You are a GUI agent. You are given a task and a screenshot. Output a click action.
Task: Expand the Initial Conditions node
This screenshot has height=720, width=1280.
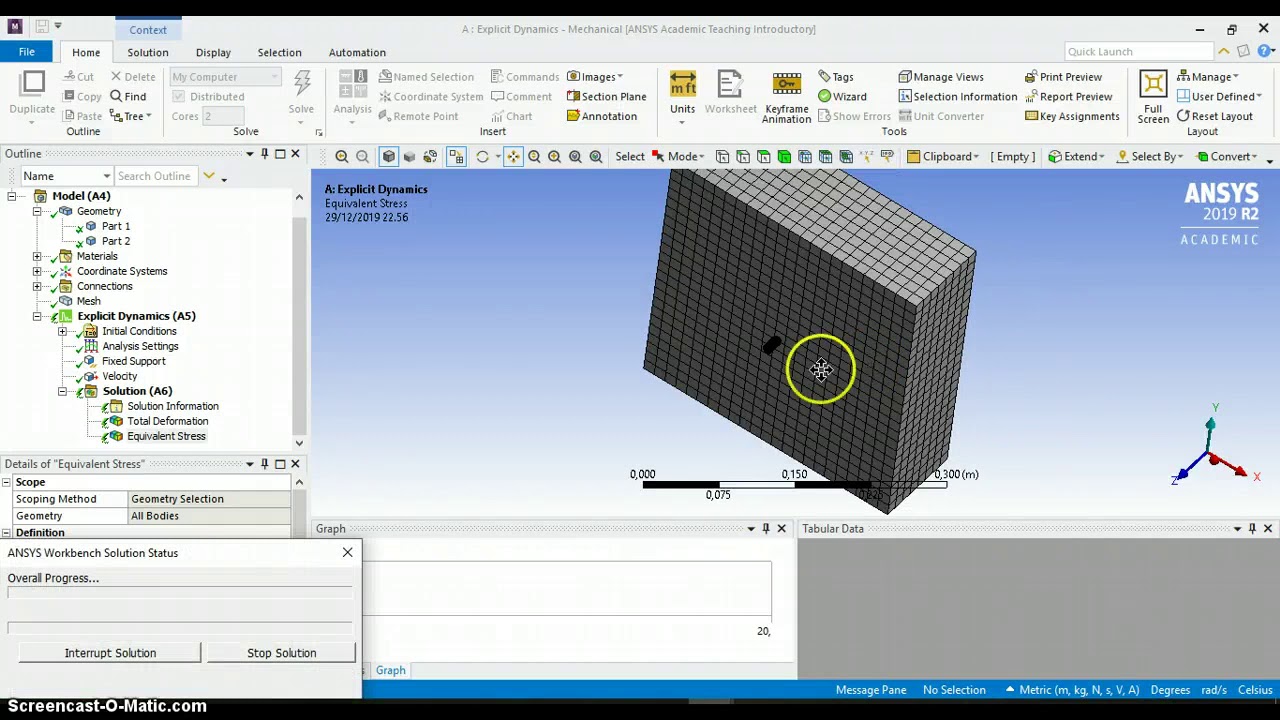[x=62, y=331]
